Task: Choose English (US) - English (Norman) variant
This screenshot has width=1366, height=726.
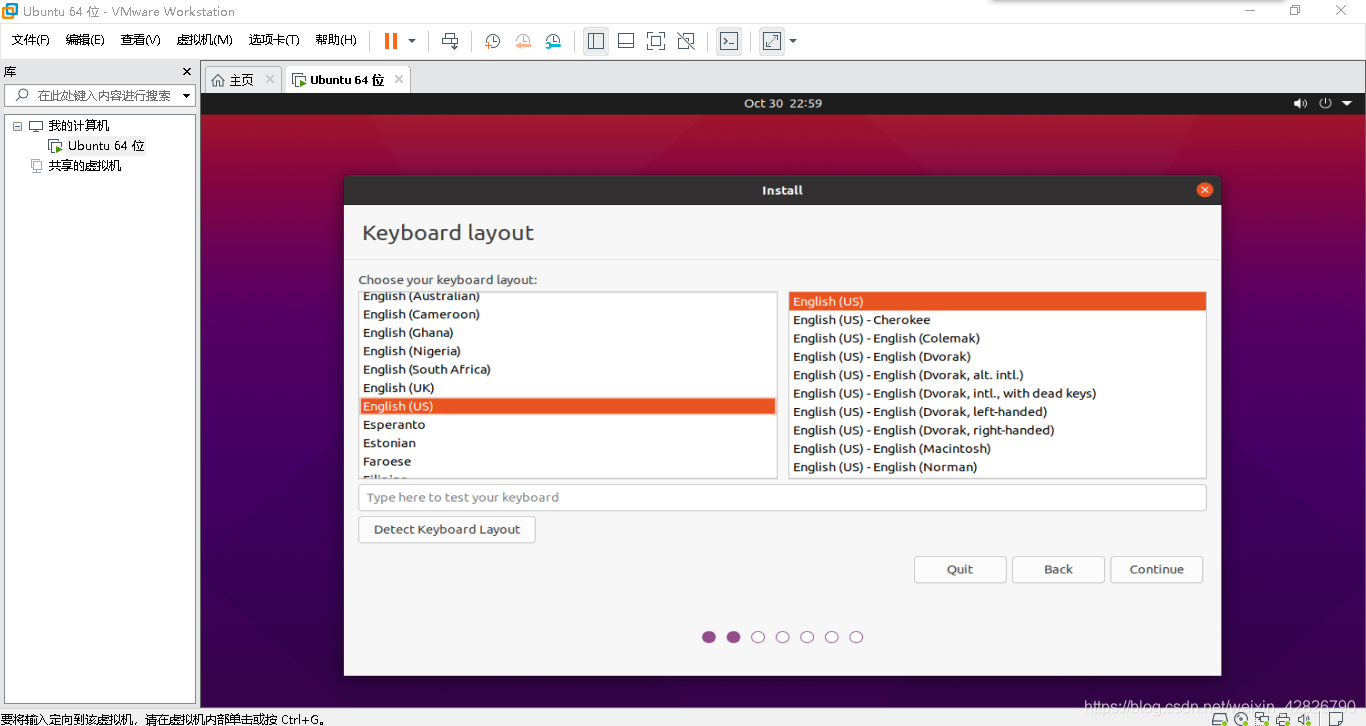Action: 997,467
